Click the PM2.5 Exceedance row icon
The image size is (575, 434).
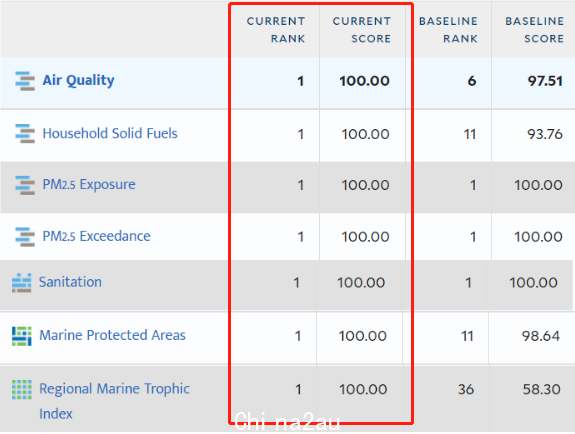tap(25, 237)
